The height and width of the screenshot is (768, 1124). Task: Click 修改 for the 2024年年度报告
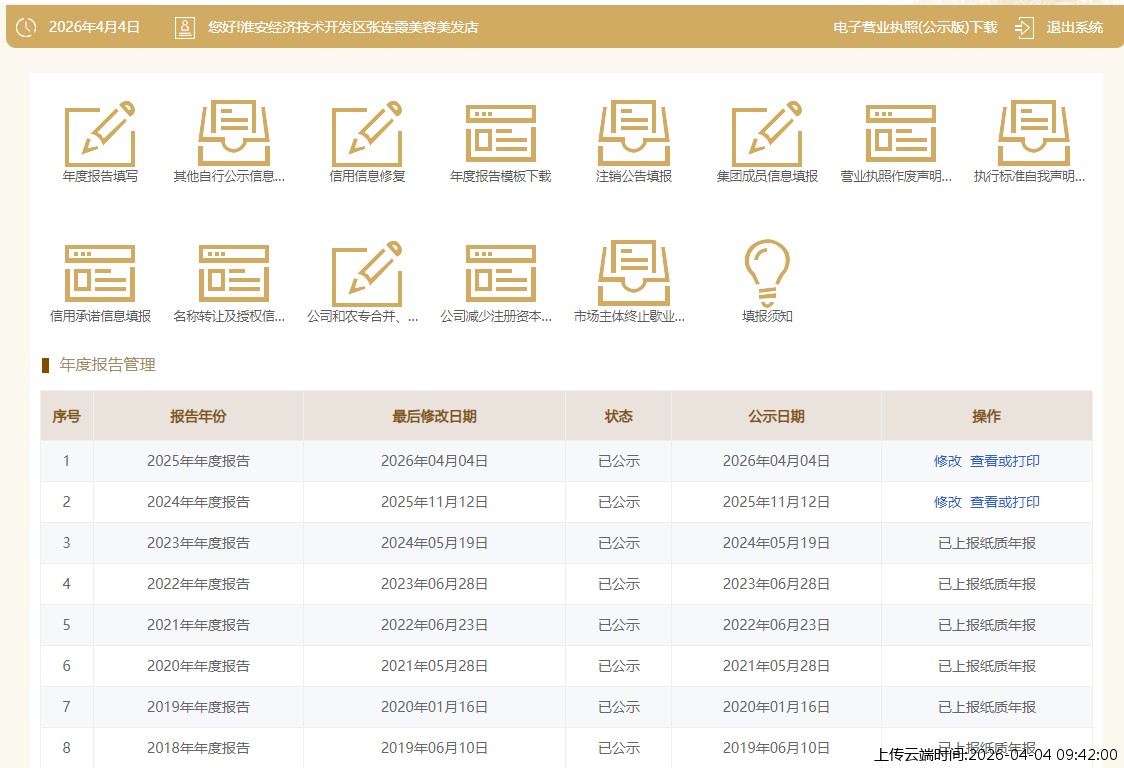(x=947, y=502)
